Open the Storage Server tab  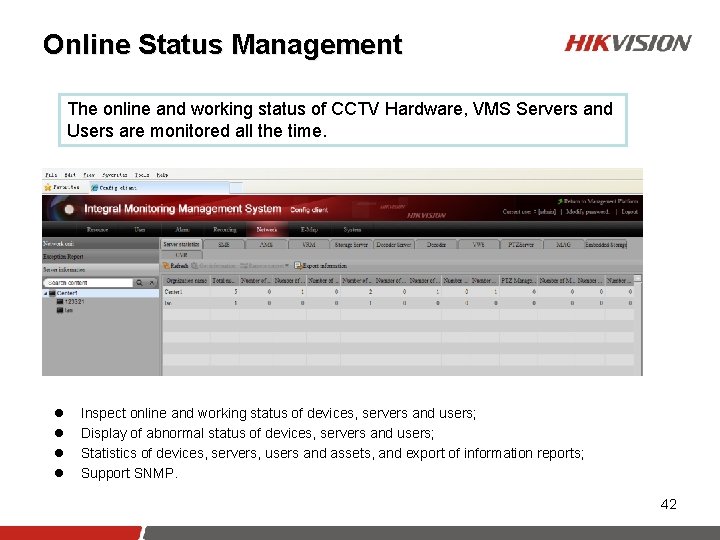pyautogui.click(x=351, y=245)
